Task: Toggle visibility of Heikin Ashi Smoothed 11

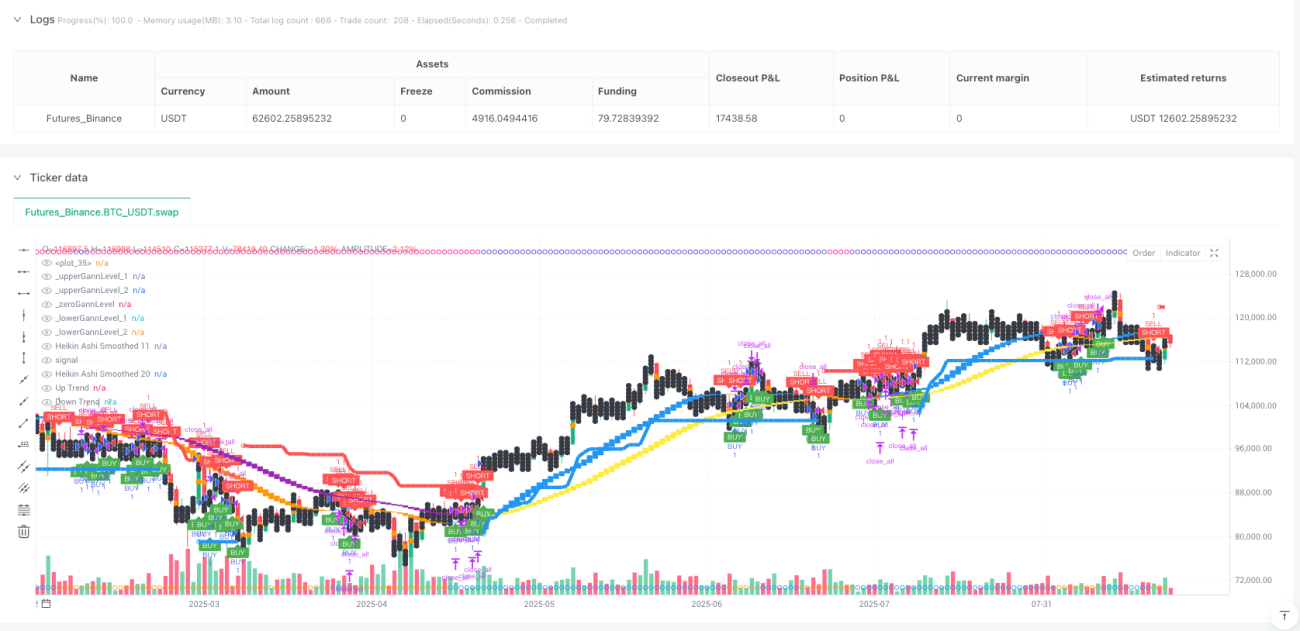Action: pos(46,346)
